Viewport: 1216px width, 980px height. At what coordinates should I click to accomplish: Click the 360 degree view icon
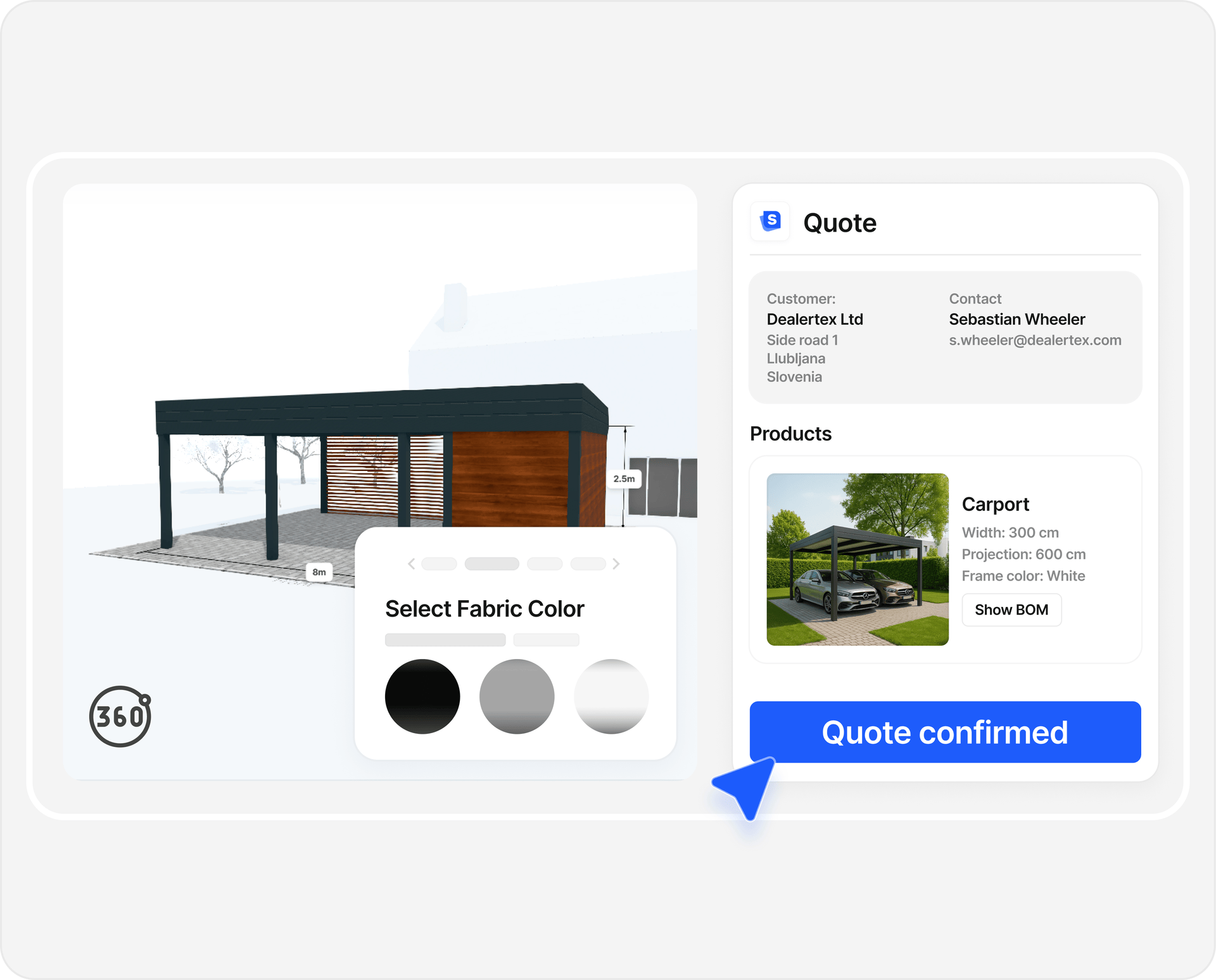[120, 716]
